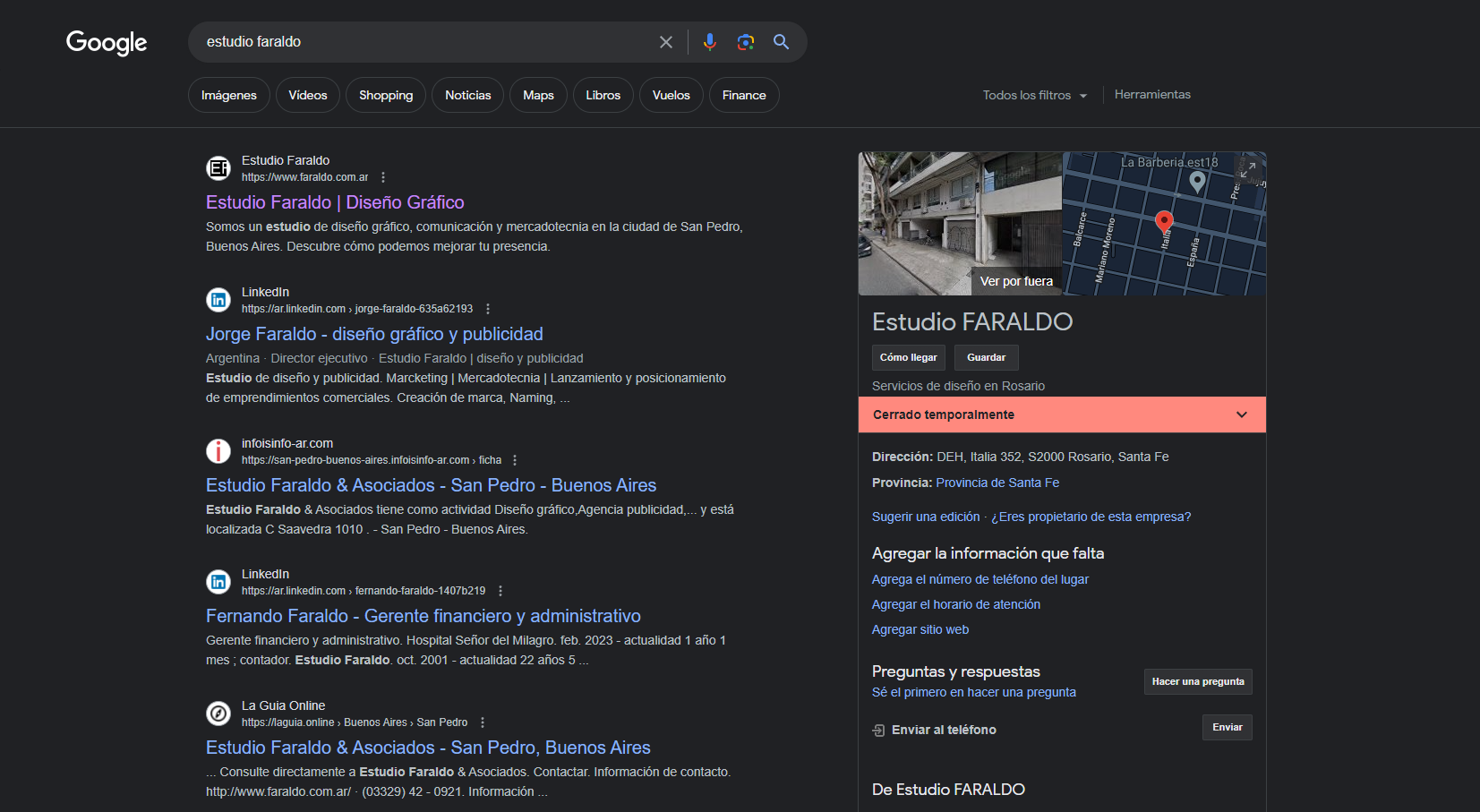Open Estudio Faraldo | Diseño Gráfico link

pos(335,202)
